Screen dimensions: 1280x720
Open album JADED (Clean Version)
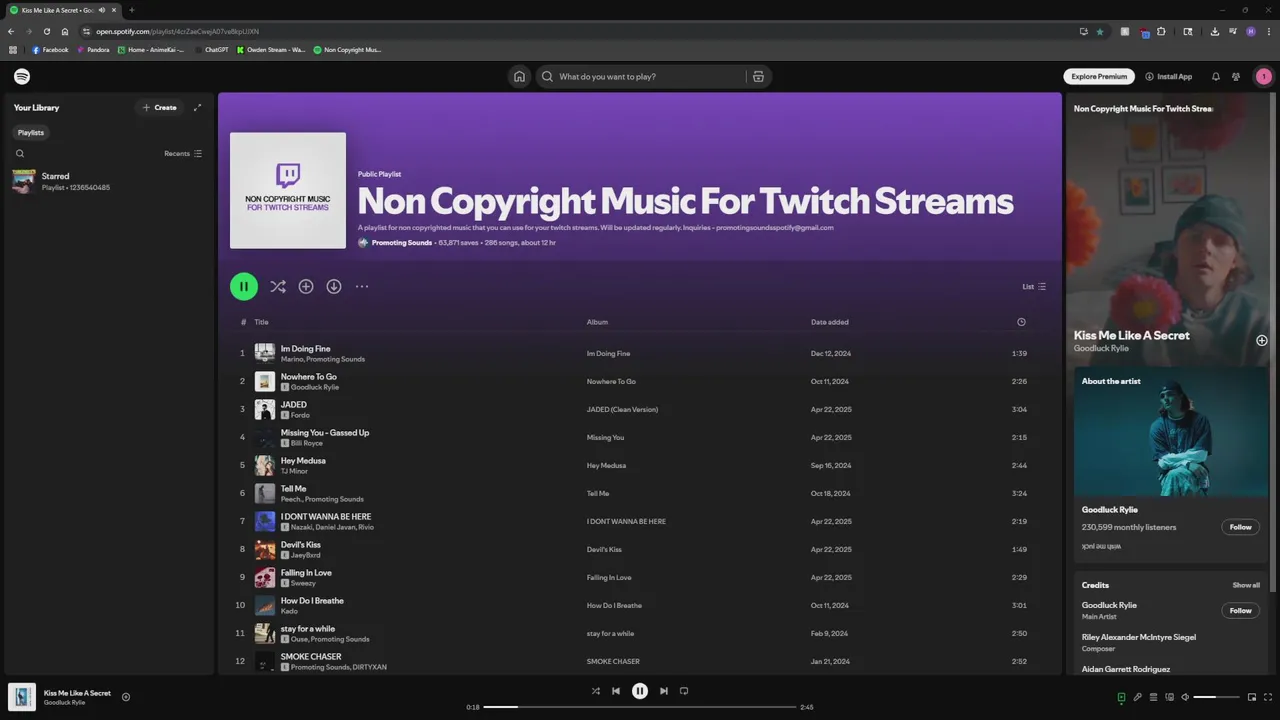pyautogui.click(x=622, y=409)
